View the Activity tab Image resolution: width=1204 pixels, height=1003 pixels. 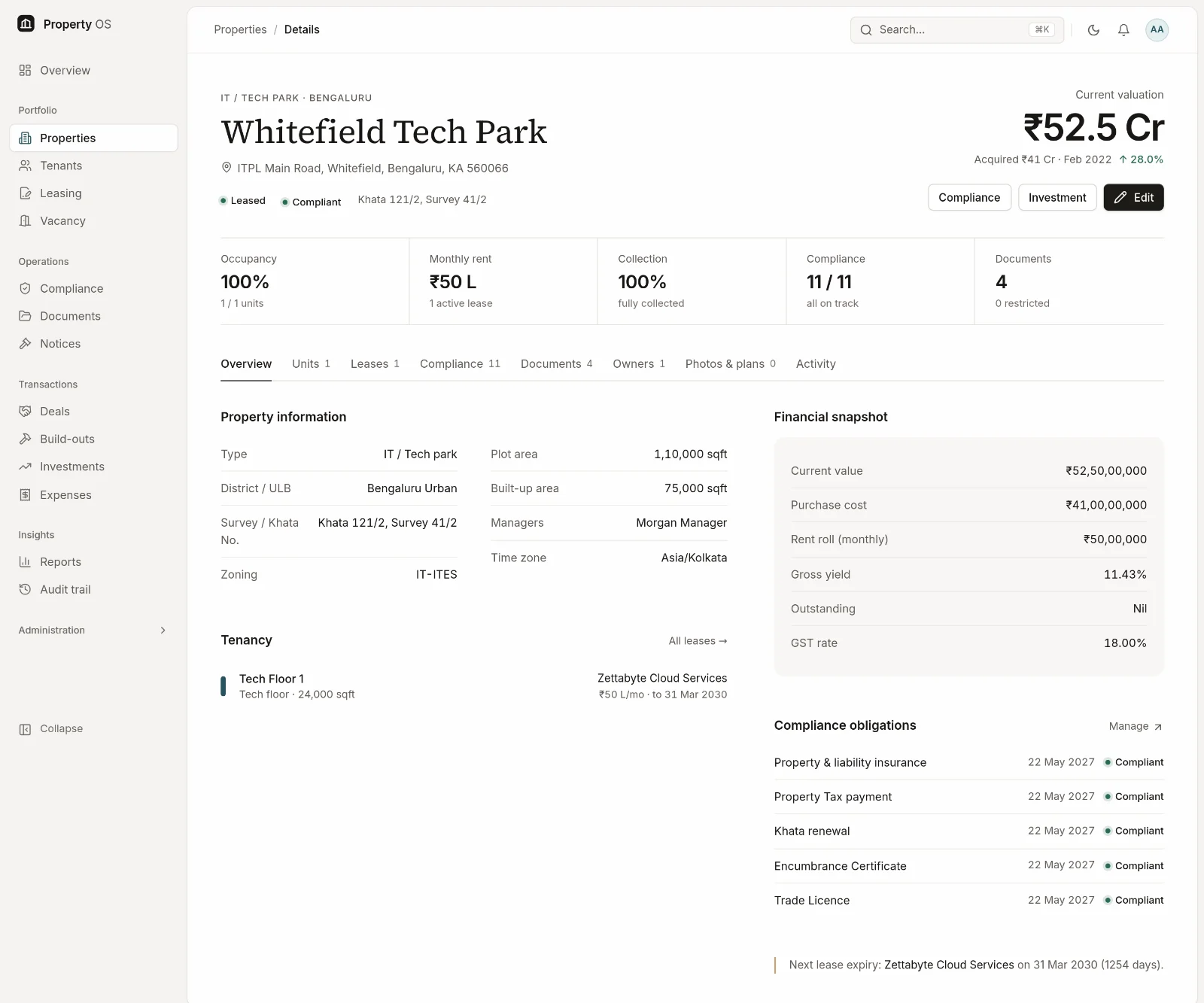coord(816,364)
